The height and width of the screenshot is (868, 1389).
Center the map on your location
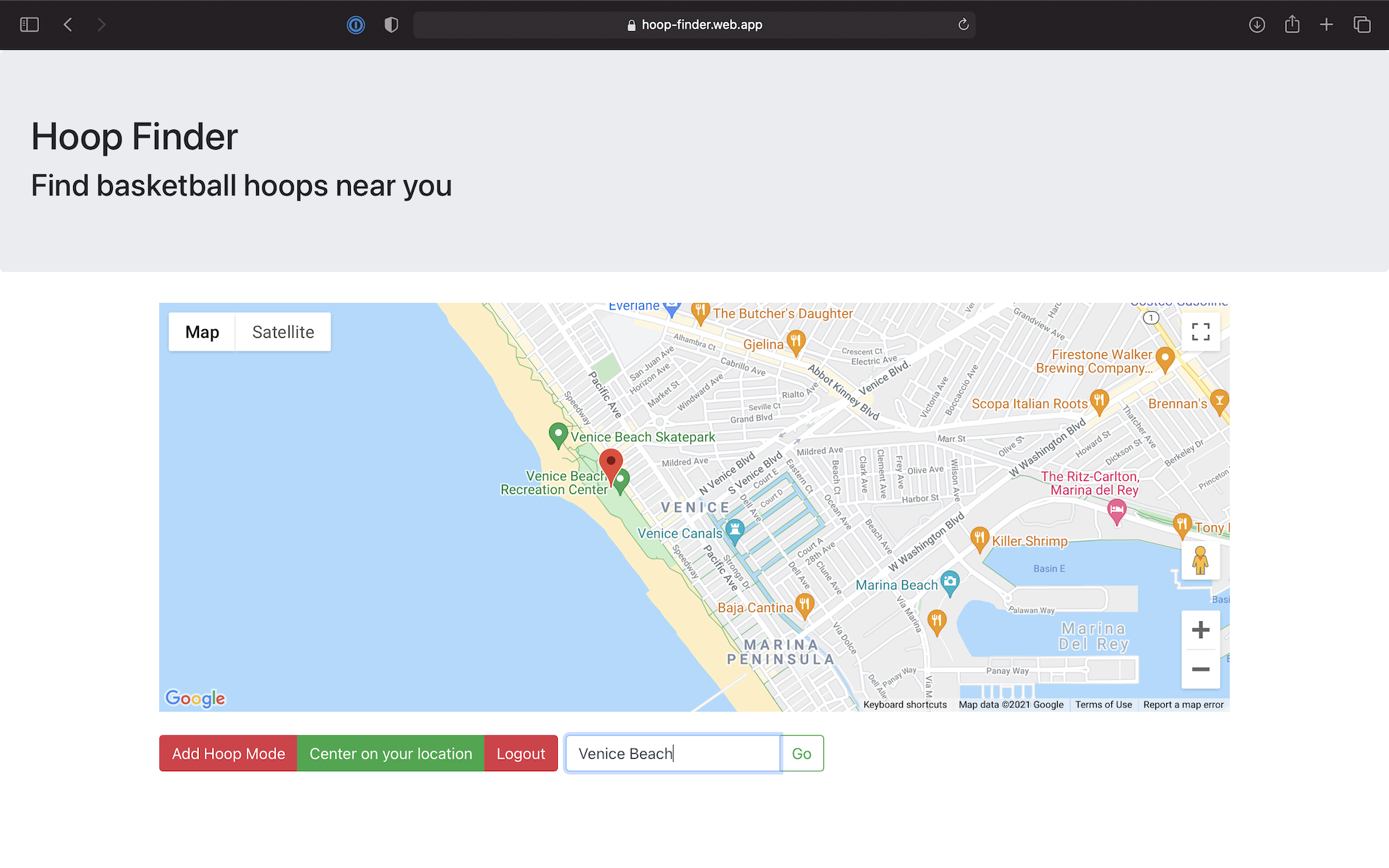[x=391, y=753]
